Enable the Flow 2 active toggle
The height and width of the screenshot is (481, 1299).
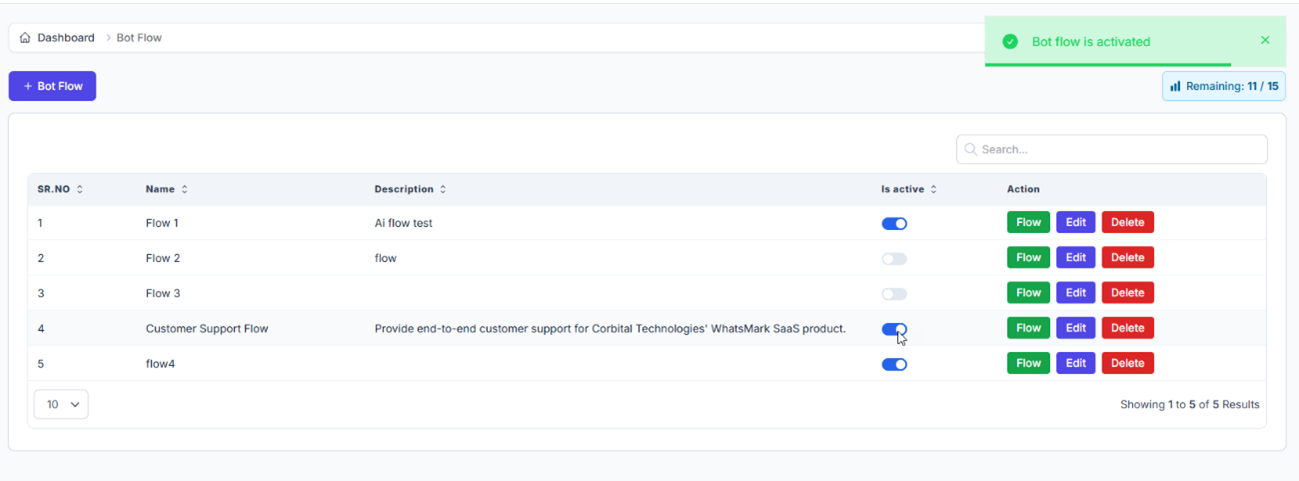[894, 259]
